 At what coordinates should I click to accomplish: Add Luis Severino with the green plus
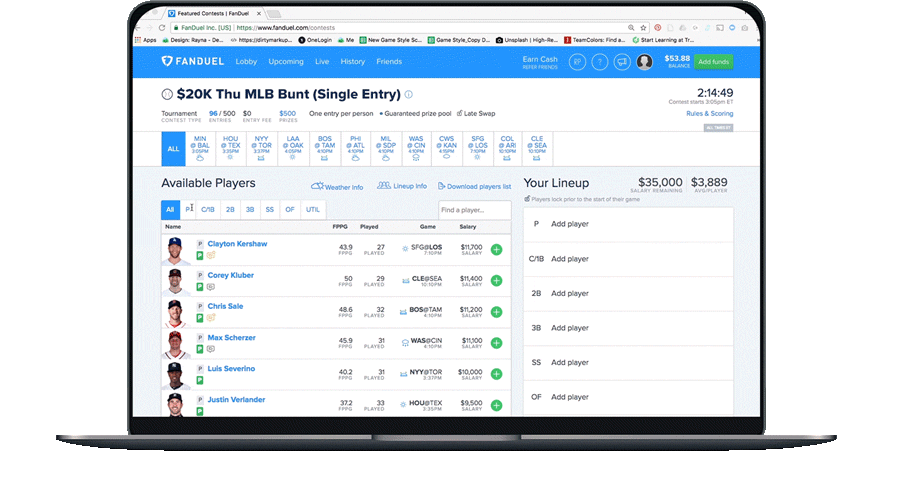tap(496, 374)
